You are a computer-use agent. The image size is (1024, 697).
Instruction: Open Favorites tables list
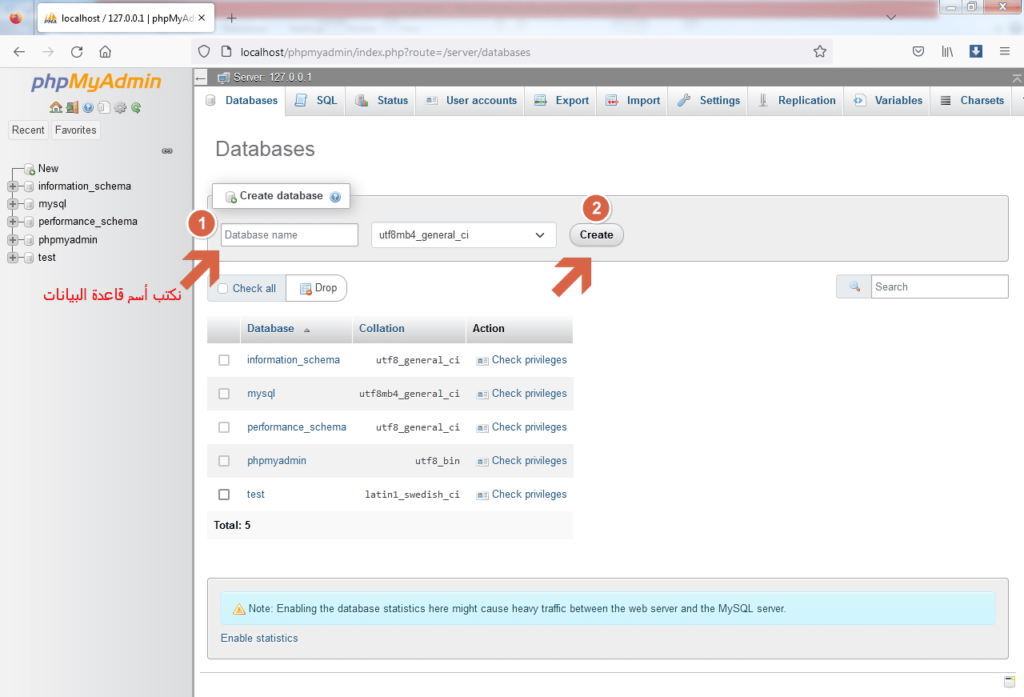pyautogui.click(x=76, y=130)
